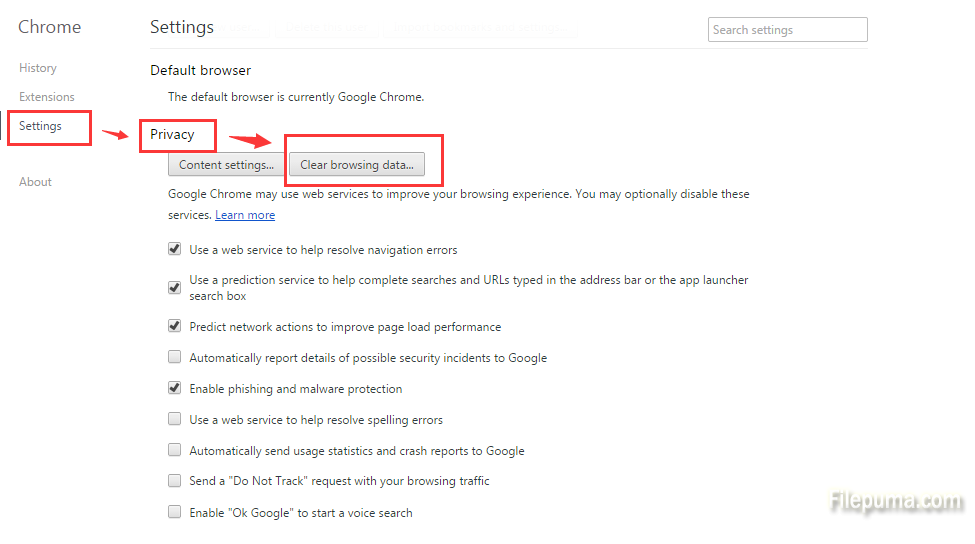Open the About page
Image resolution: width=975 pixels, height=544 pixels.
(35, 182)
